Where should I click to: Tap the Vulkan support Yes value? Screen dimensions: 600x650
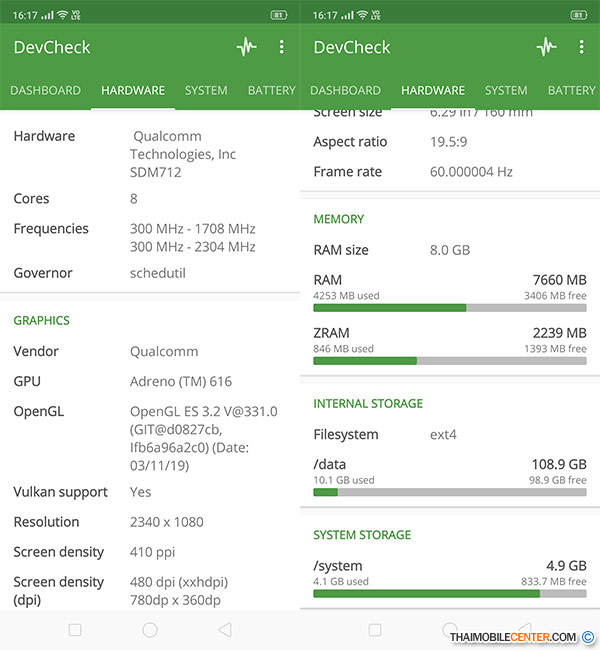click(x=141, y=492)
